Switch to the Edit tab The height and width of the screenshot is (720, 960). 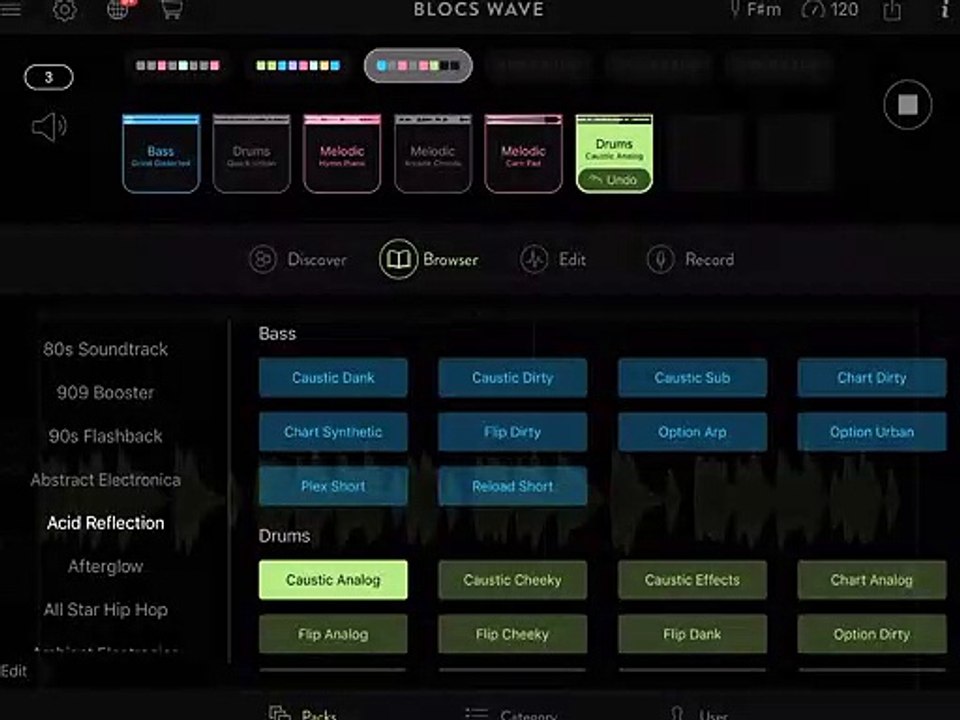click(553, 260)
